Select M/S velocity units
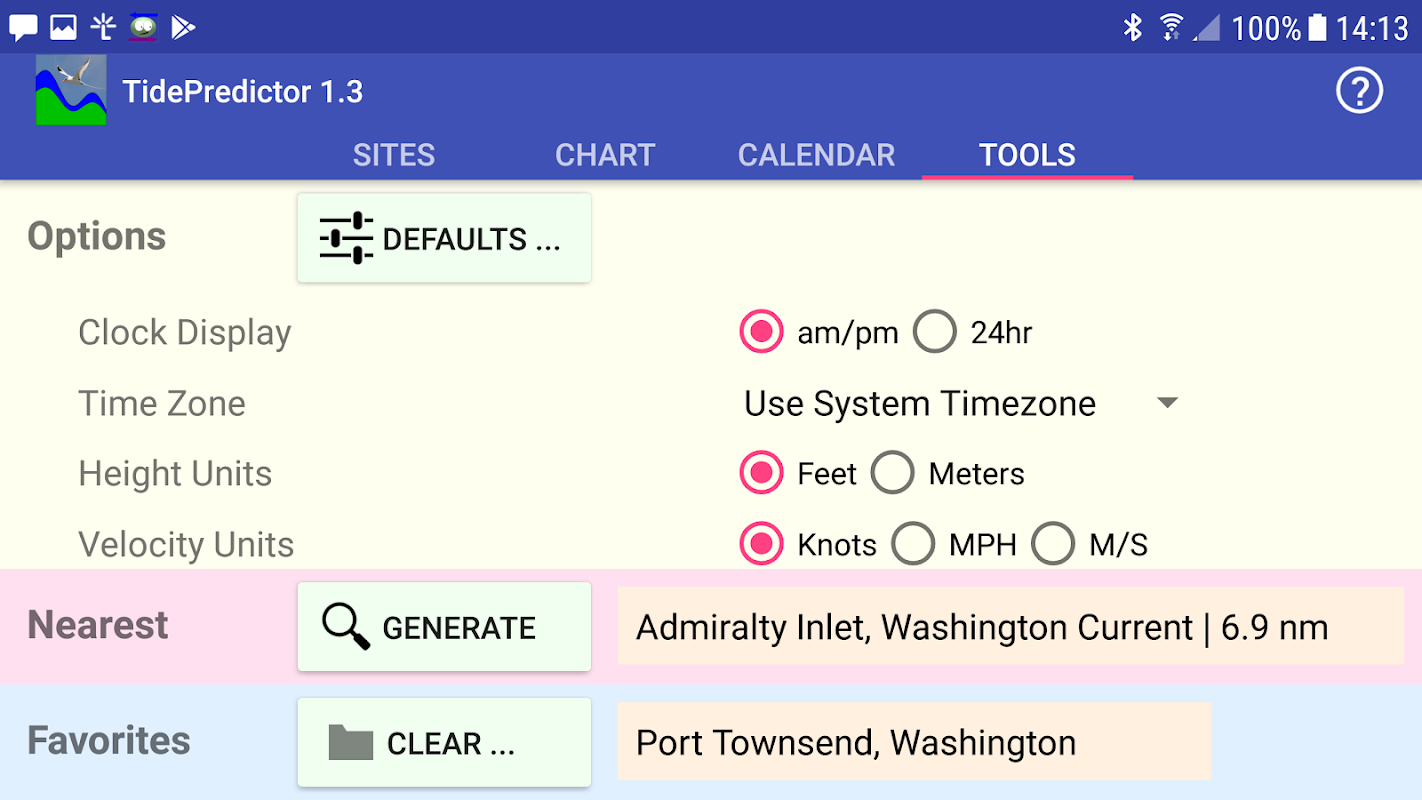1422x800 pixels. click(1053, 544)
